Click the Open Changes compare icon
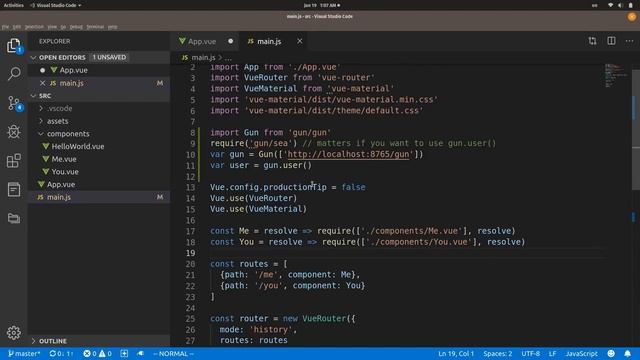The height and width of the screenshot is (360, 640). point(592,41)
